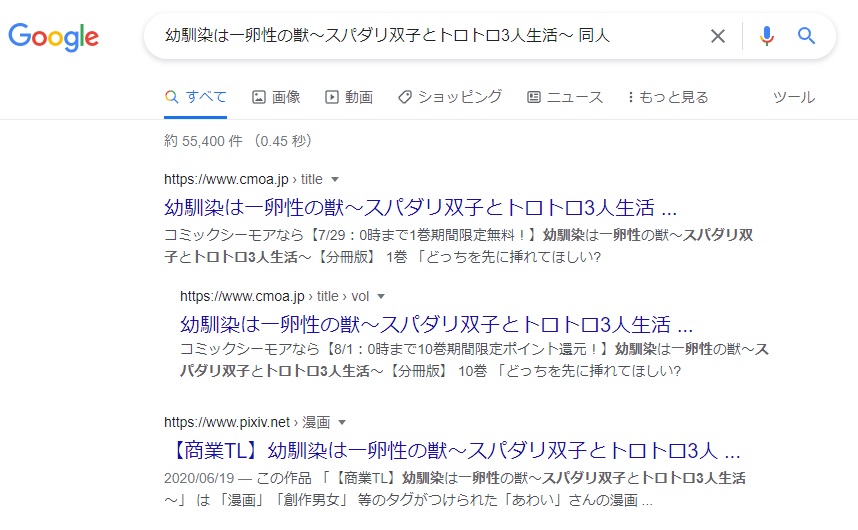This screenshot has height=530, width=858.
Task: Submit the query with the magnifier icon
Action: [x=806, y=36]
